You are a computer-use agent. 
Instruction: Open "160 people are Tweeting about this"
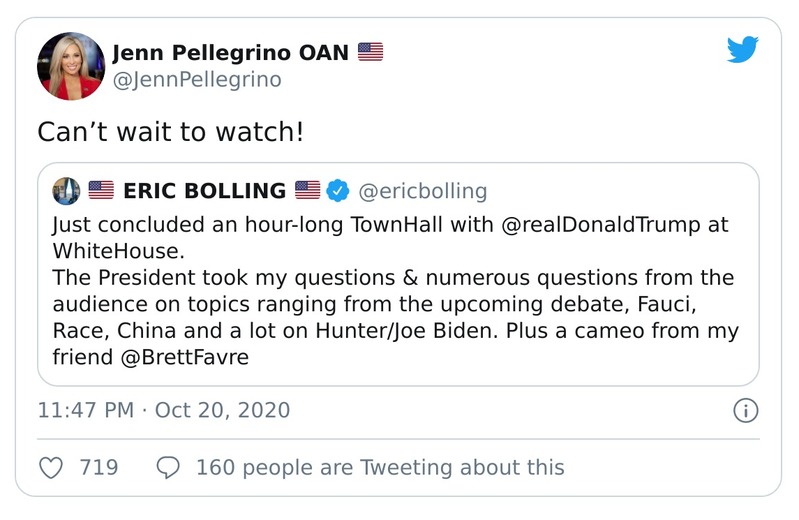(x=380, y=467)
